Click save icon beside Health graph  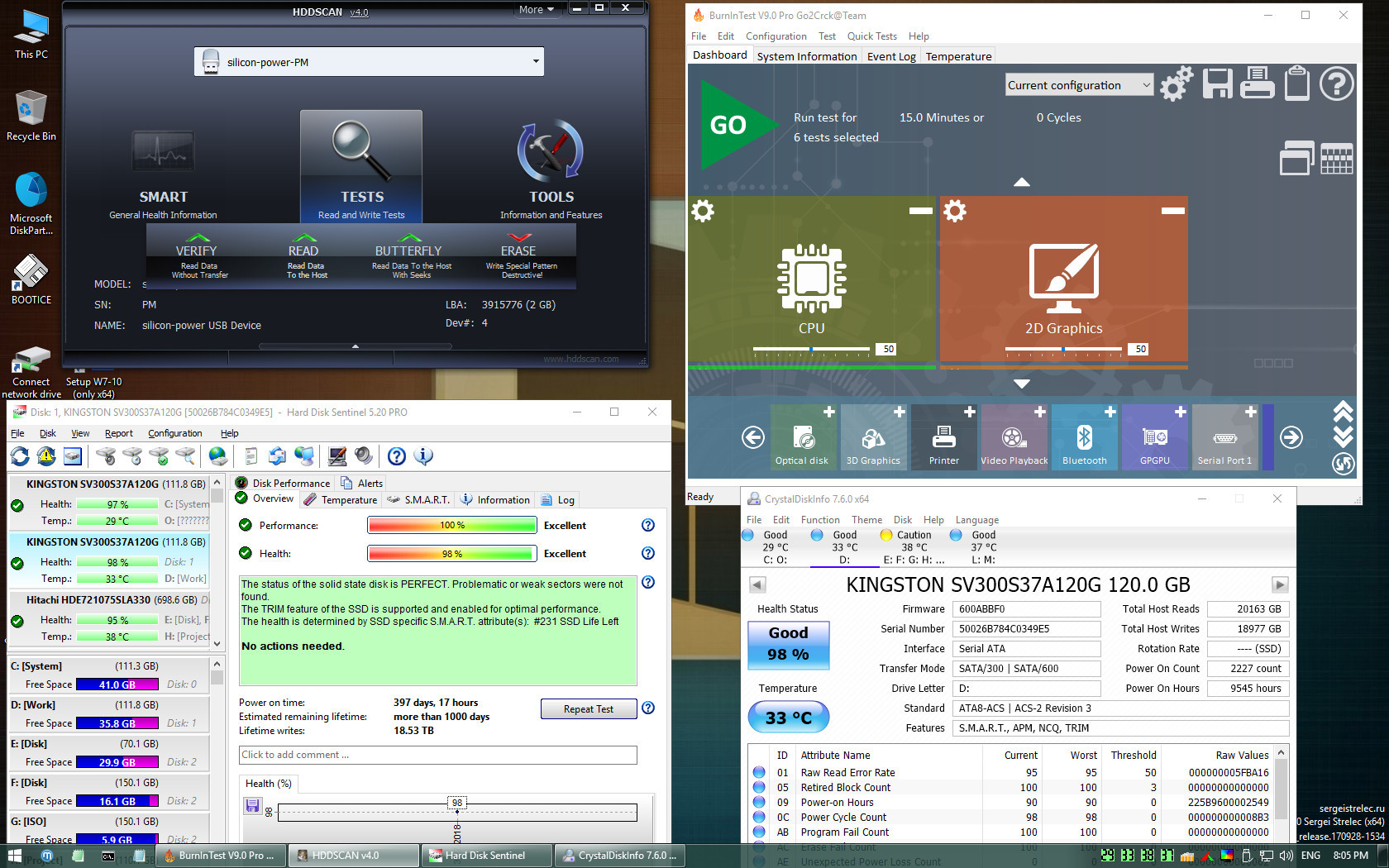(253, 805)
